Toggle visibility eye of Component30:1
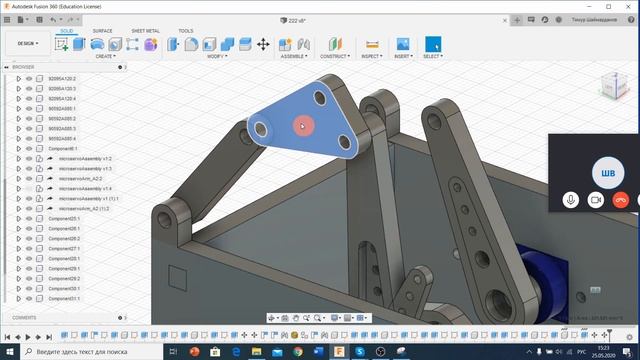This screenshot has width=640, height=360. tap(29, 289)
